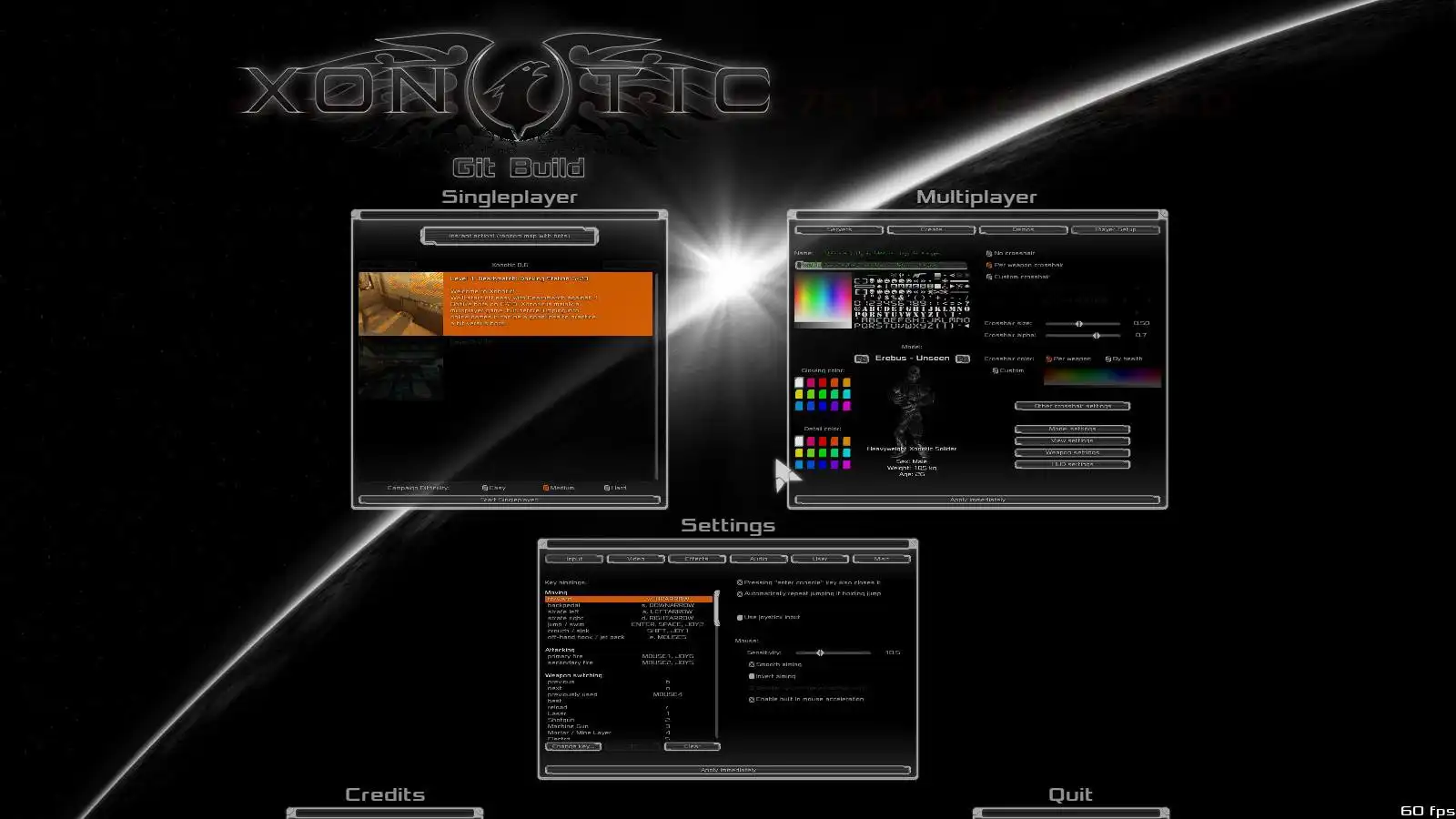This screenshot has width=1456, height=819.
Task: Enable the Invert aiming checkbox
Action: pyautogui.click(x=752, y=676)
